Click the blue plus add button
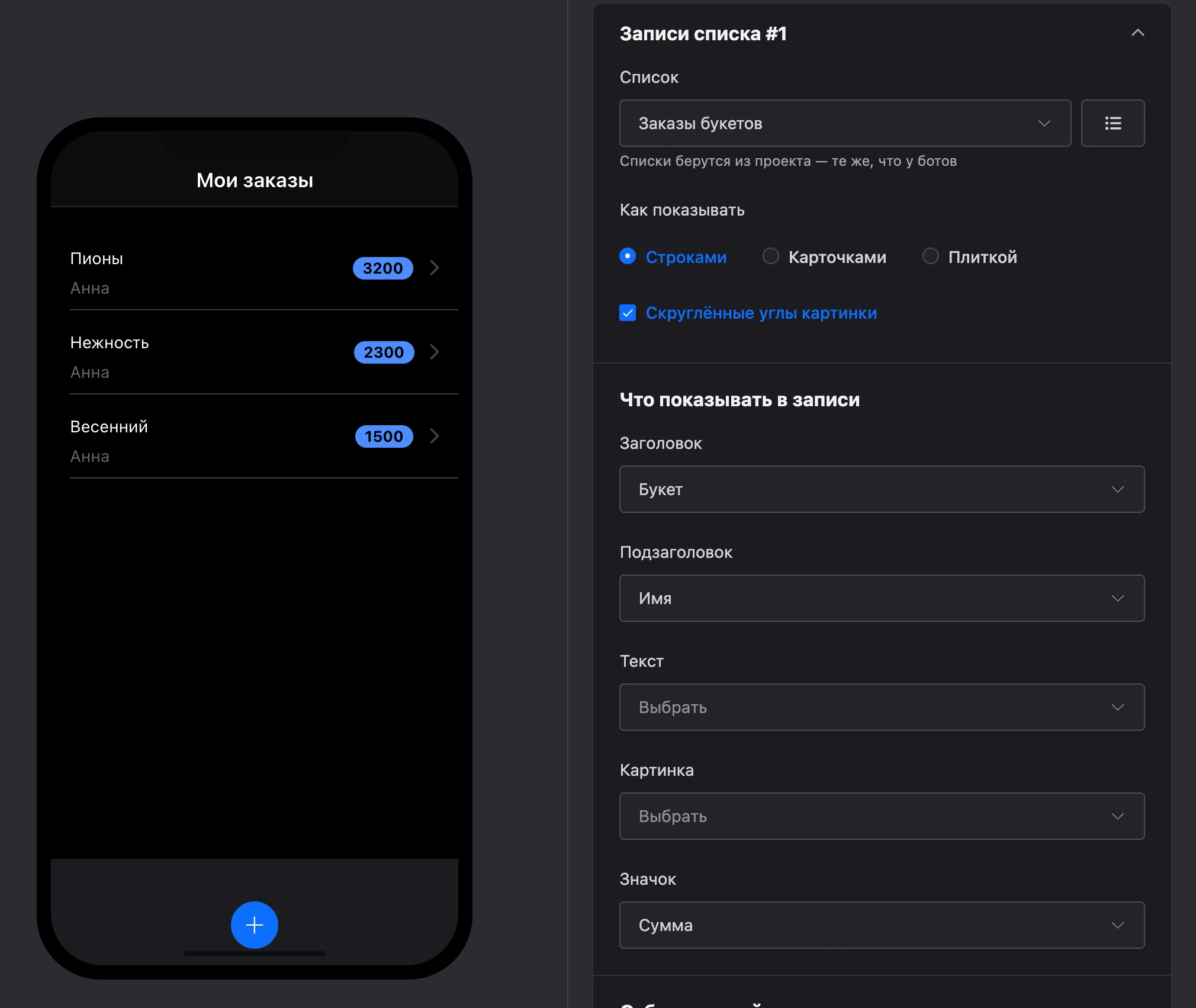Viewport: 1196px width, 1008px height. tap(254, 924)
